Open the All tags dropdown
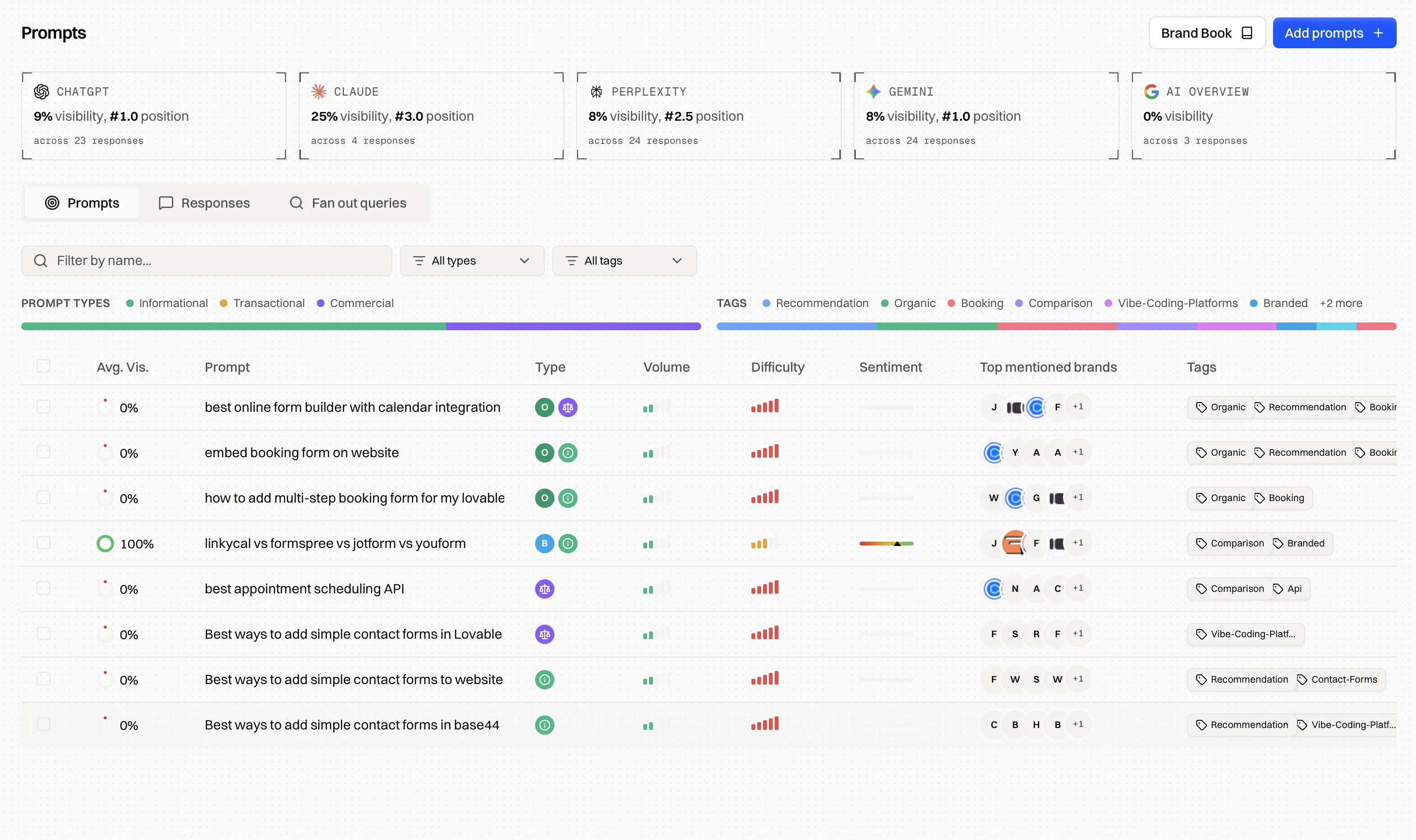Viewport: 1416px width, 840px height. tap(624, 260)
